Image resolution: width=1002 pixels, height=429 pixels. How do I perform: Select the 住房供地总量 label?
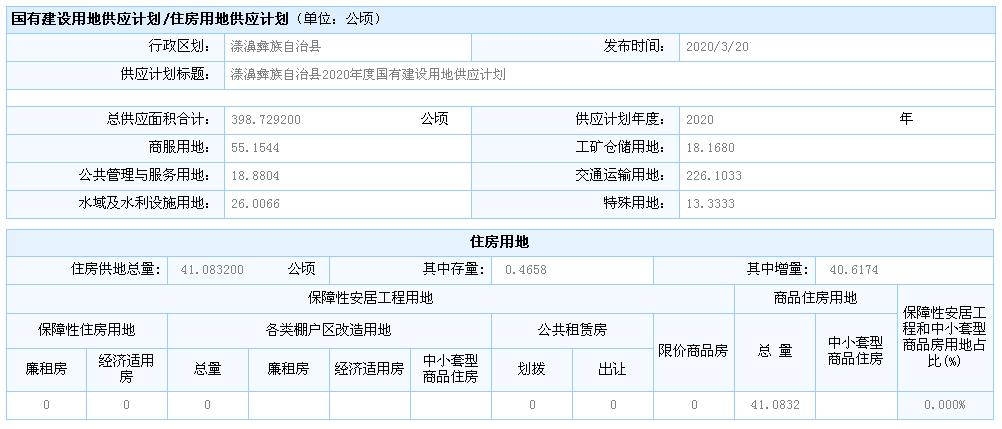[115, 269]
